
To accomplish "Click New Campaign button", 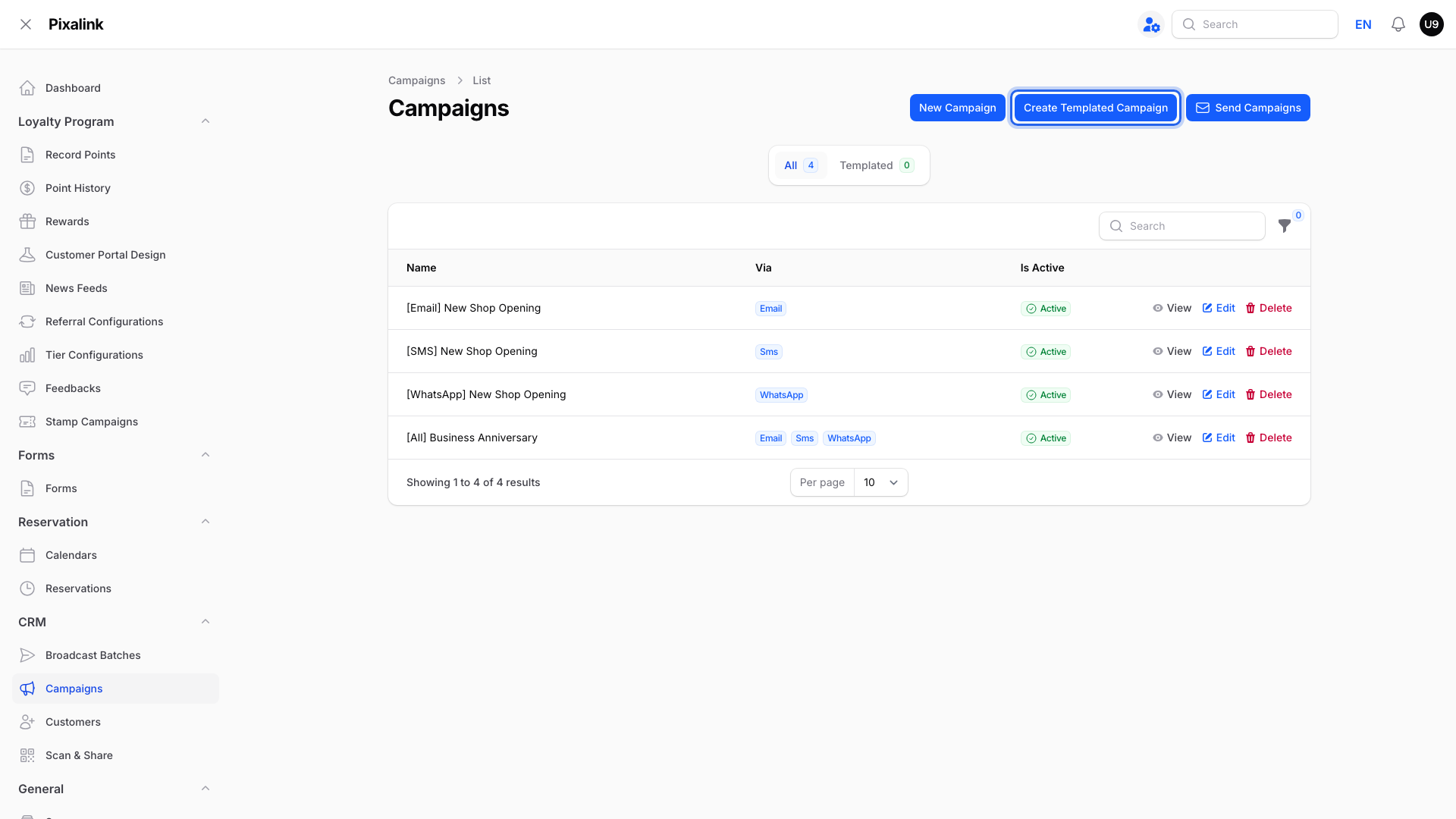I will click(x=957, y=108).
